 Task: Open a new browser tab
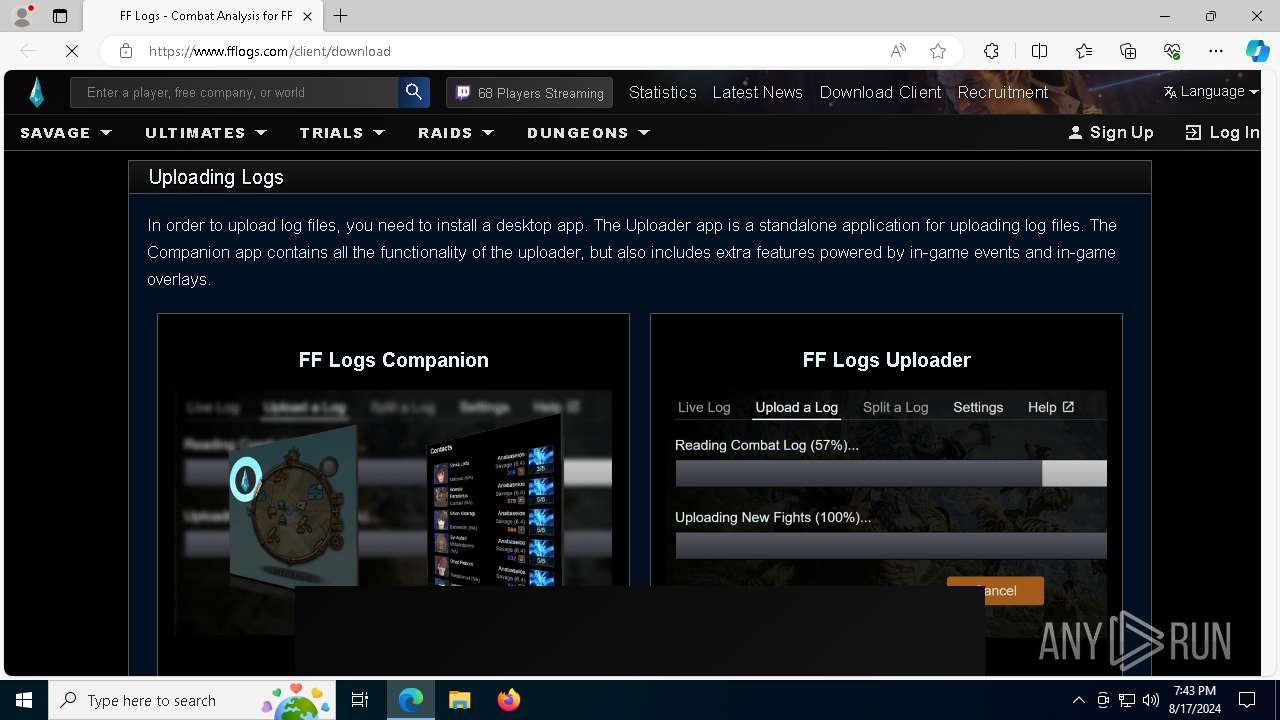click(341, 16)
